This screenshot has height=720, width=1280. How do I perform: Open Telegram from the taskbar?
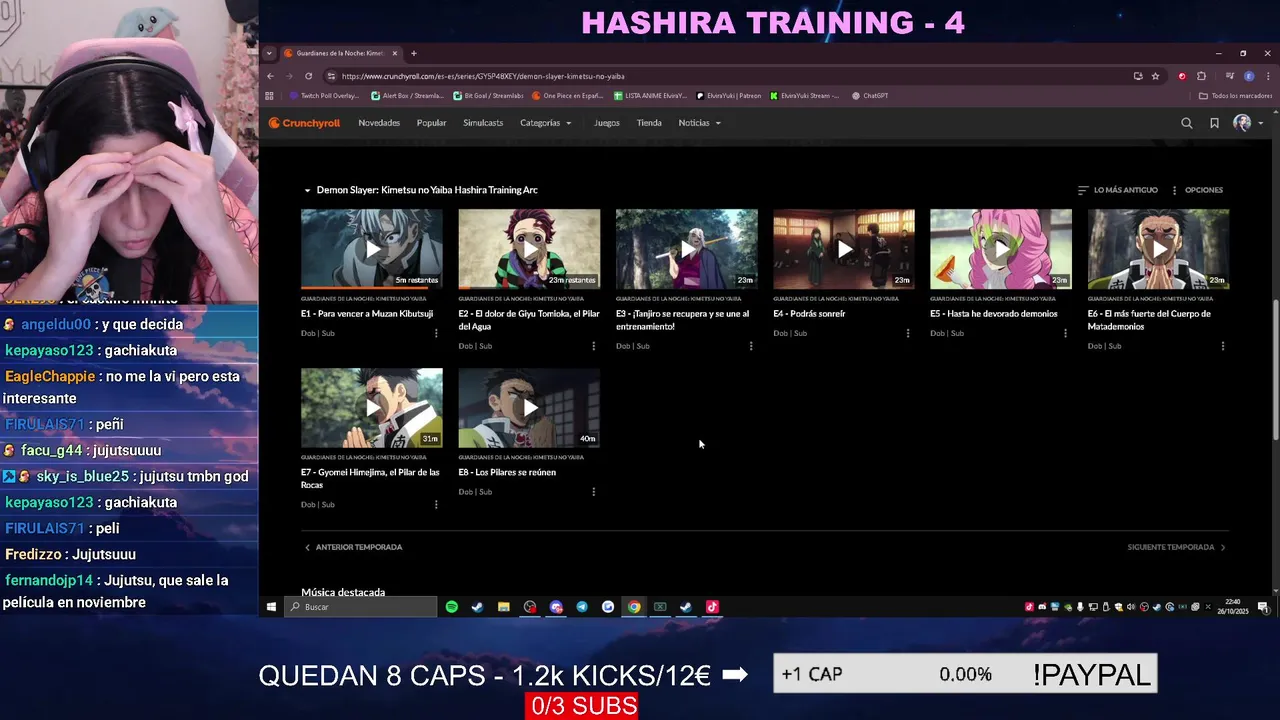[582, 607]
